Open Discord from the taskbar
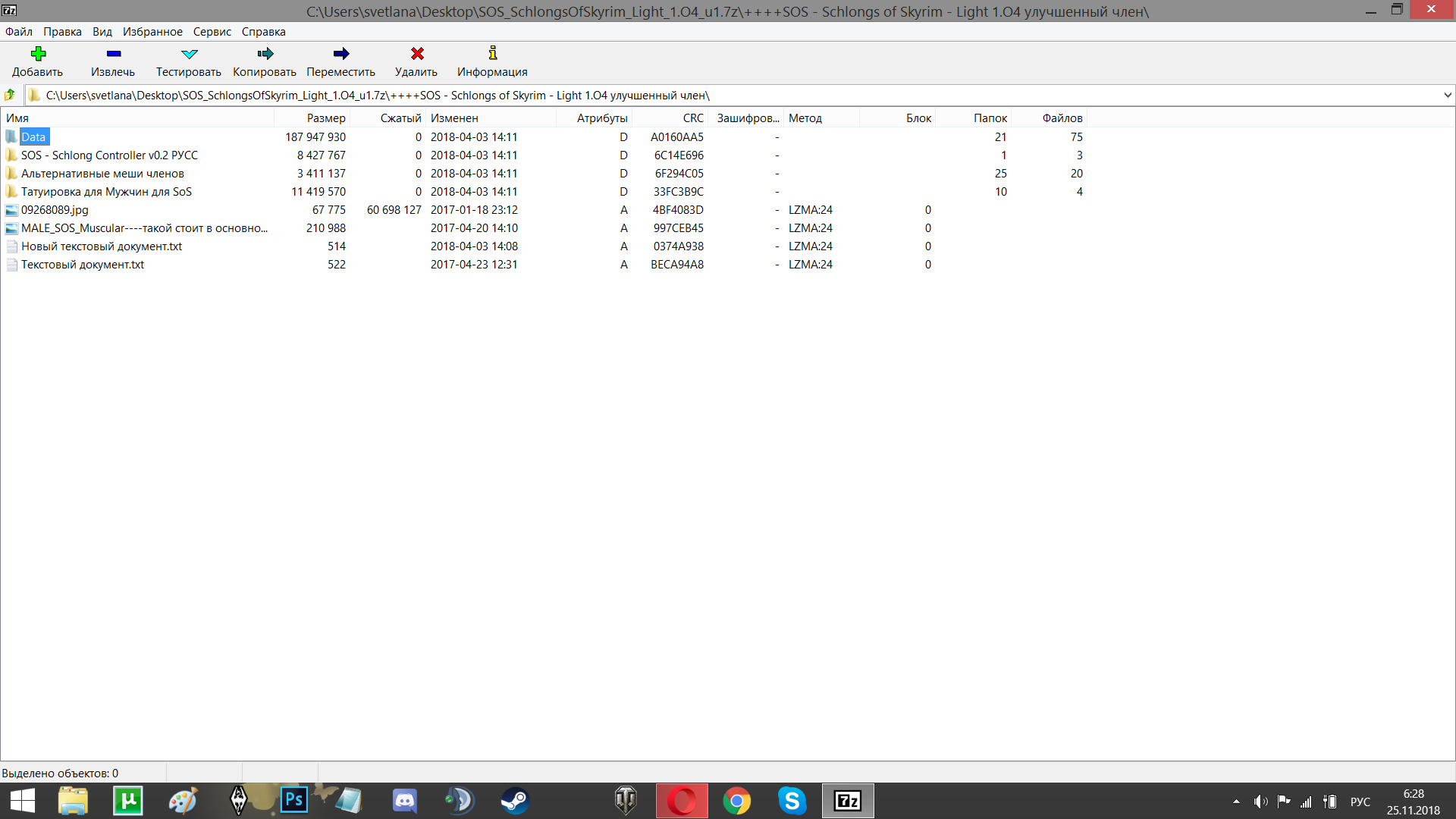The width and height of the screenshot is (1456, 819). [405, 801]
